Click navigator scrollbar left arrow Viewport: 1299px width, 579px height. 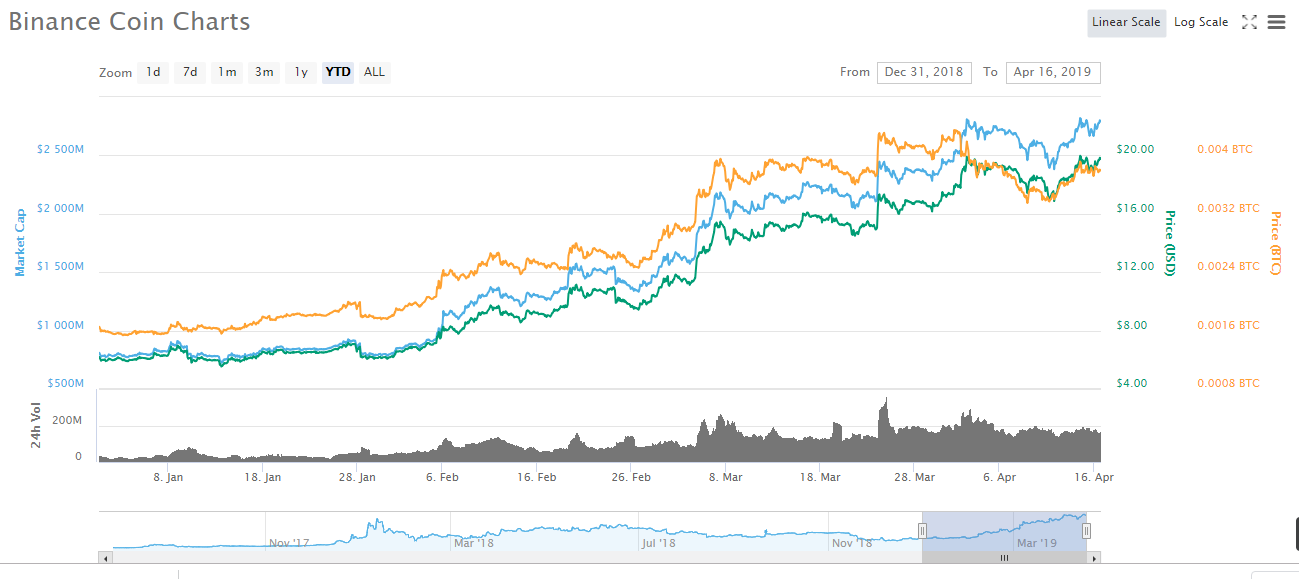(106, 558)
